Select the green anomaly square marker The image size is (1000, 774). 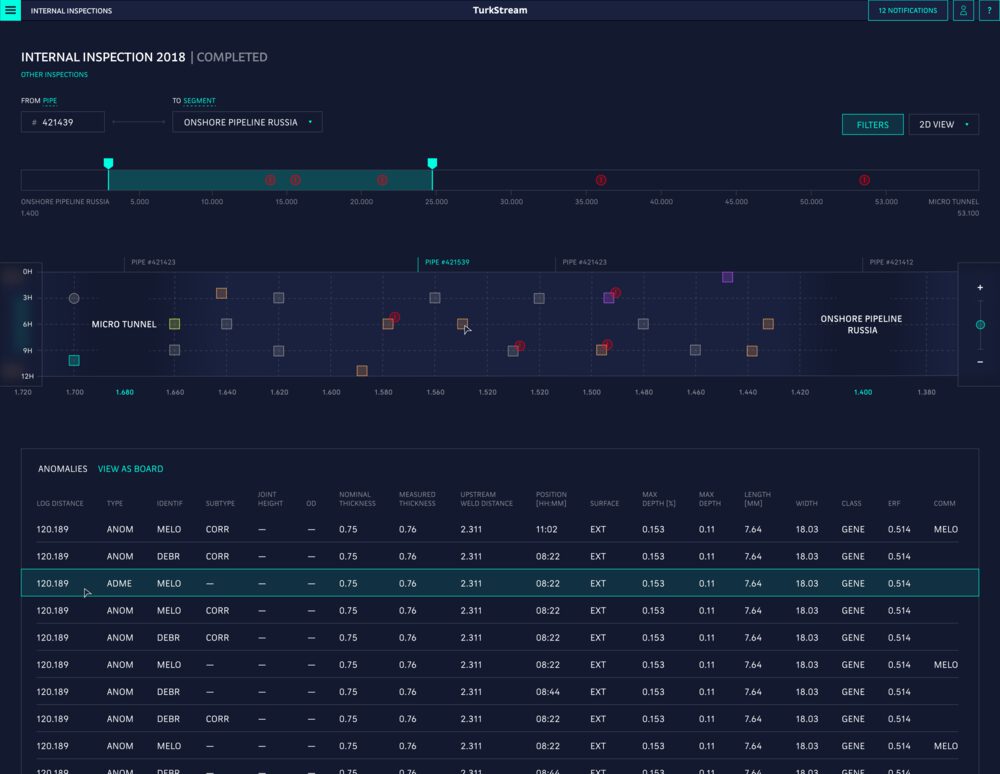(x=175, y=324)
